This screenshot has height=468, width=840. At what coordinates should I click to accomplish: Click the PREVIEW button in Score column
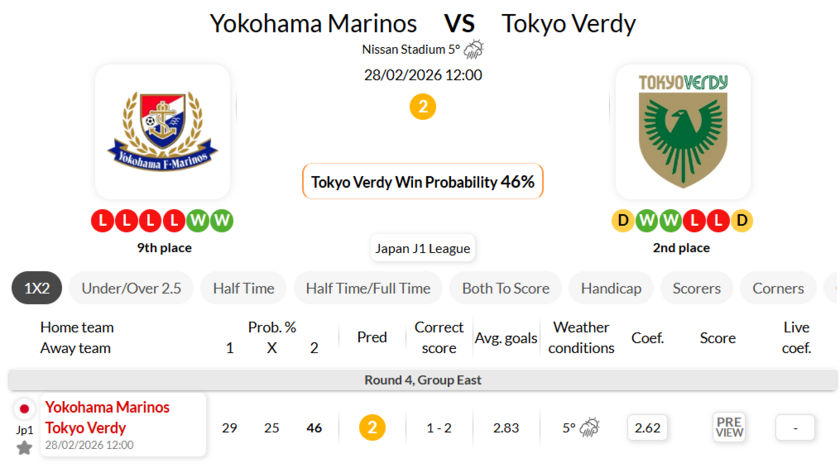pyautogui.click(x=729, y=428)
